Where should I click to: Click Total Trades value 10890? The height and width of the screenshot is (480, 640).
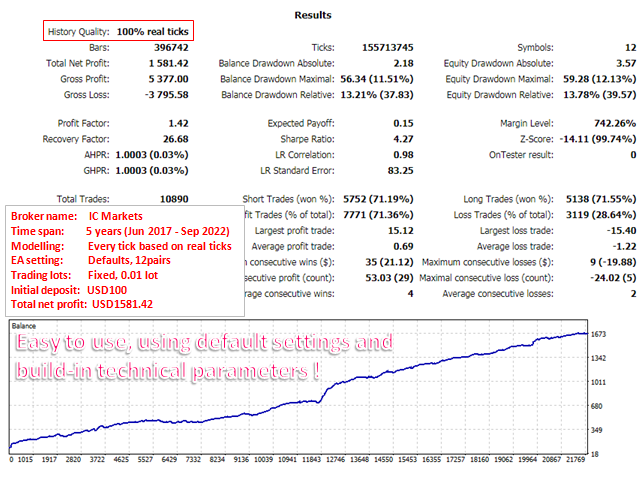174,199
